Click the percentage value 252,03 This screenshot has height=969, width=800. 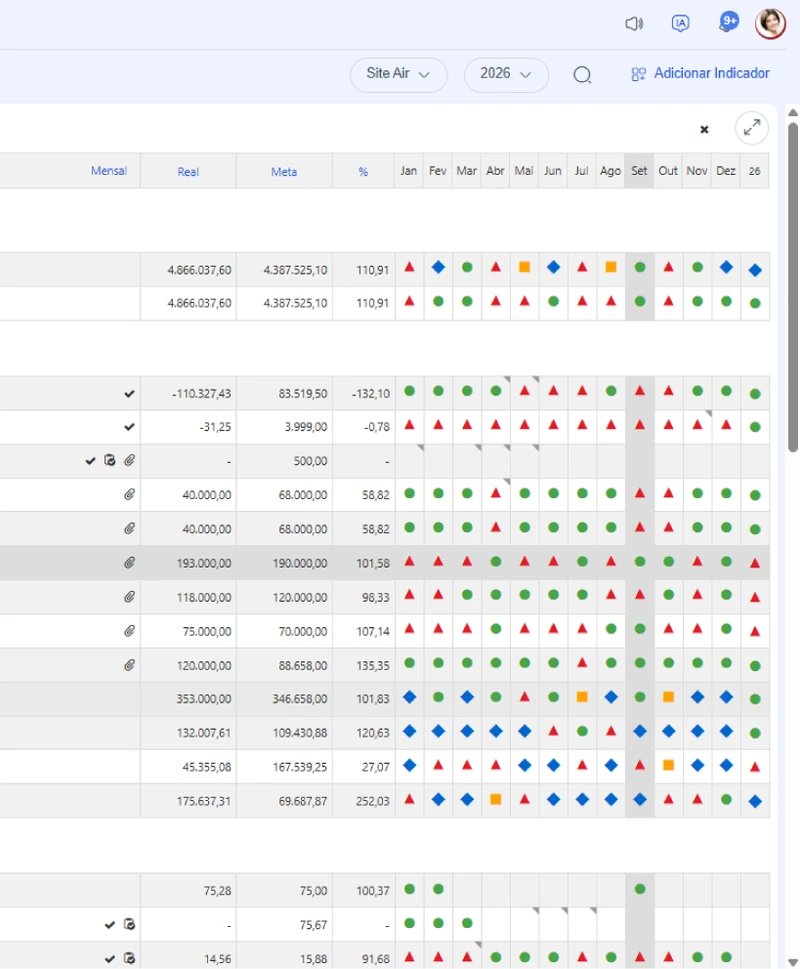pyautogui.click(x=373, y=801)
